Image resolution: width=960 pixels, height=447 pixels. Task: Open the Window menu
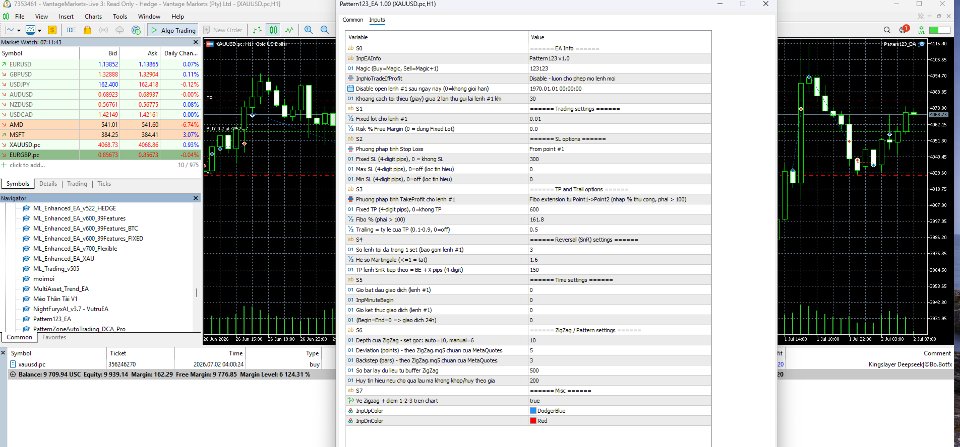click(149, 17)
